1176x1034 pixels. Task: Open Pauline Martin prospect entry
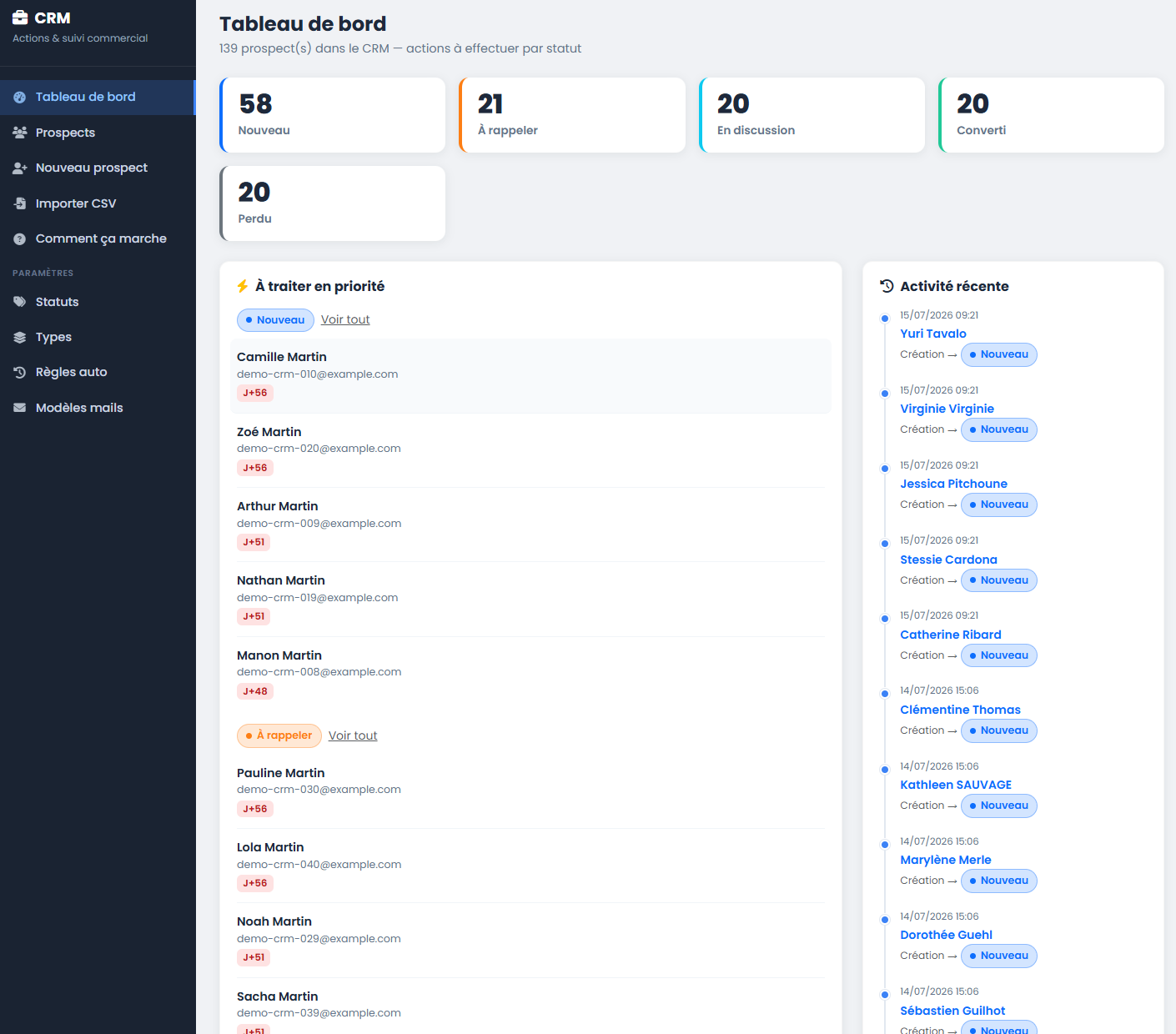coord(530,791)
